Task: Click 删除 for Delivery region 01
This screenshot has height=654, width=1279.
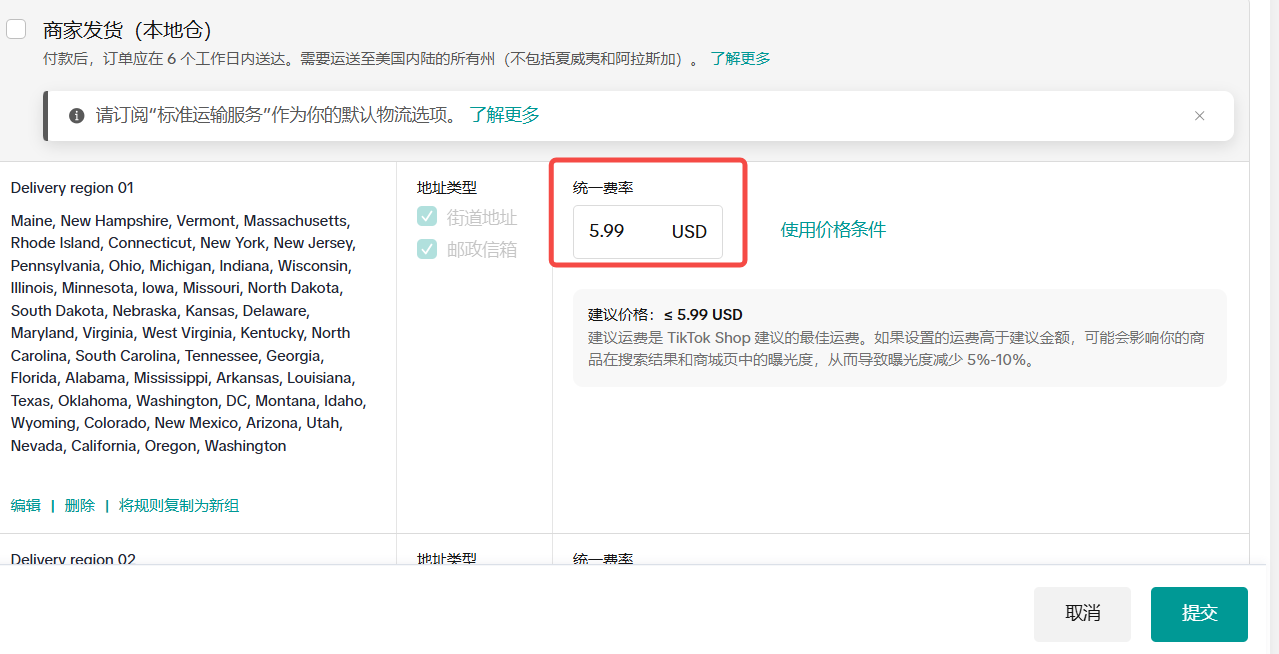Action: [x=80, y=506]
